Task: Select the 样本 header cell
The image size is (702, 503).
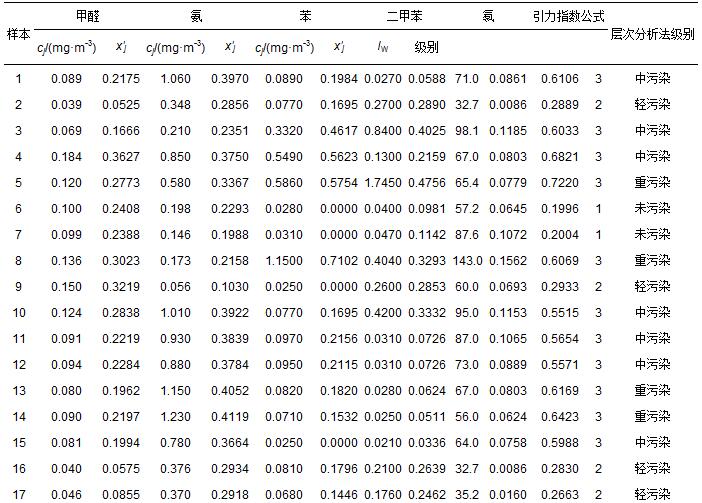Action: click(18, 33)
